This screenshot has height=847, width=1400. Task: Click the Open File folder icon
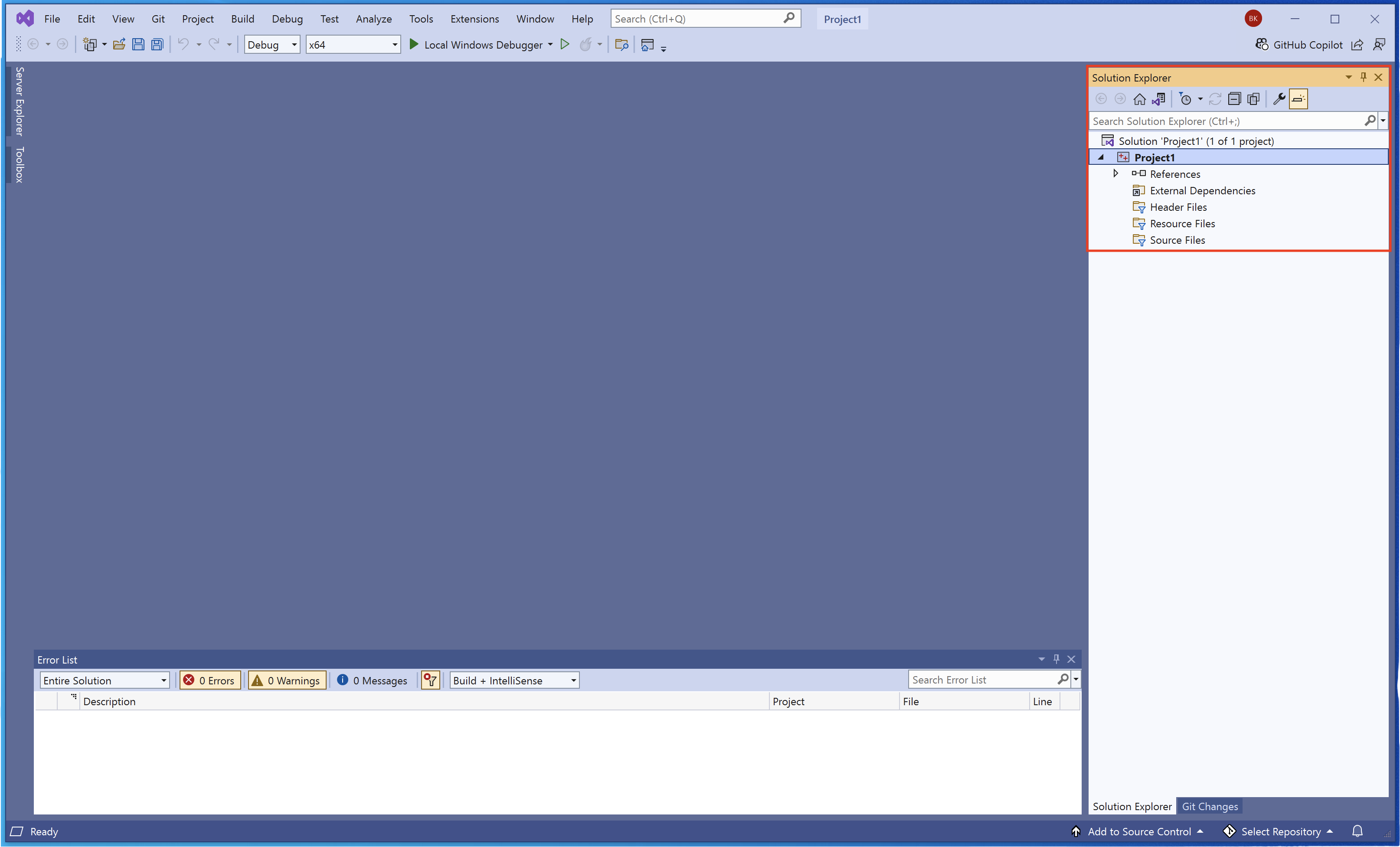(x=119, y=44)
